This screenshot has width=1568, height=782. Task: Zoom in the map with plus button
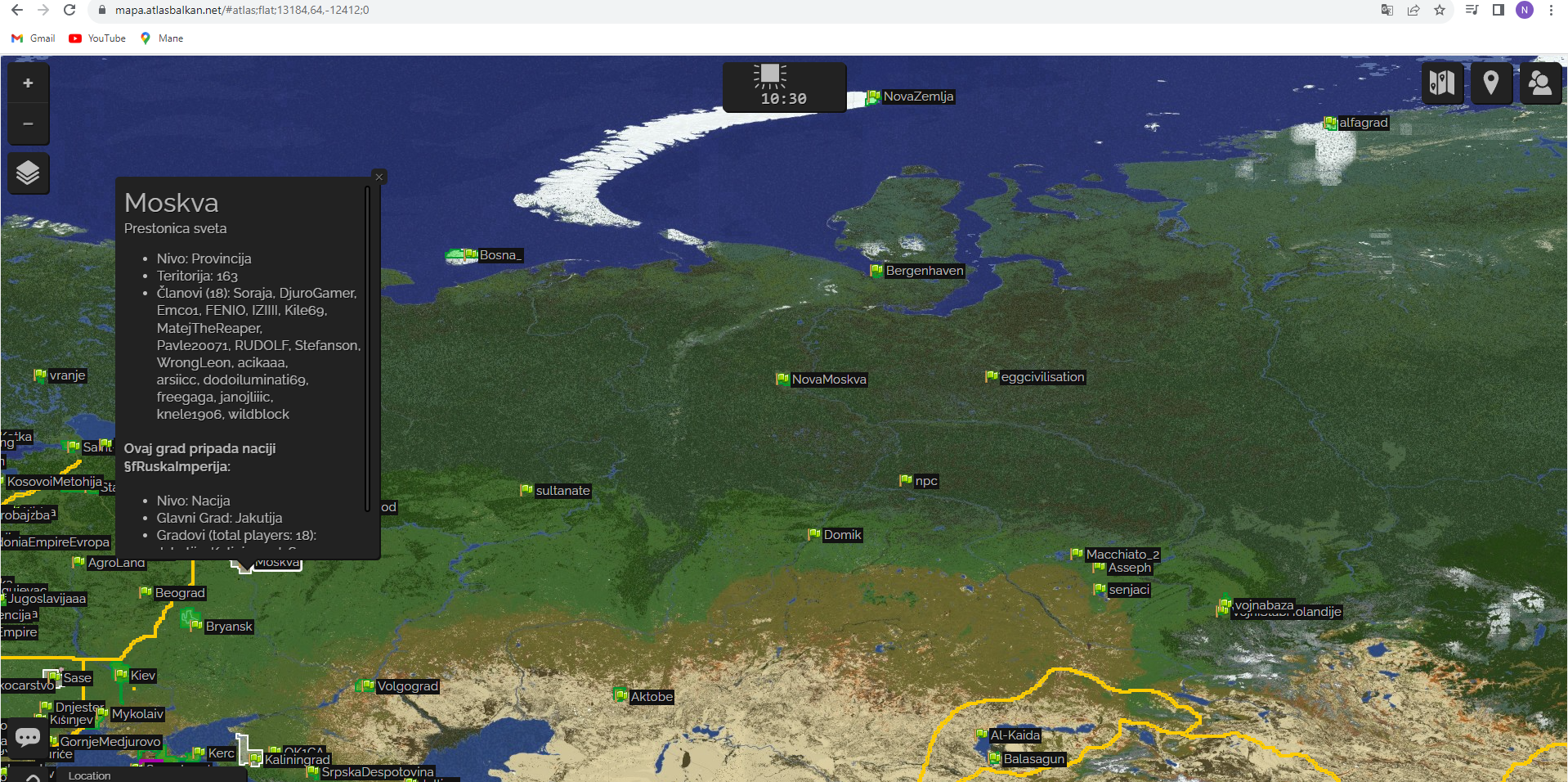[x=29, y=83]
